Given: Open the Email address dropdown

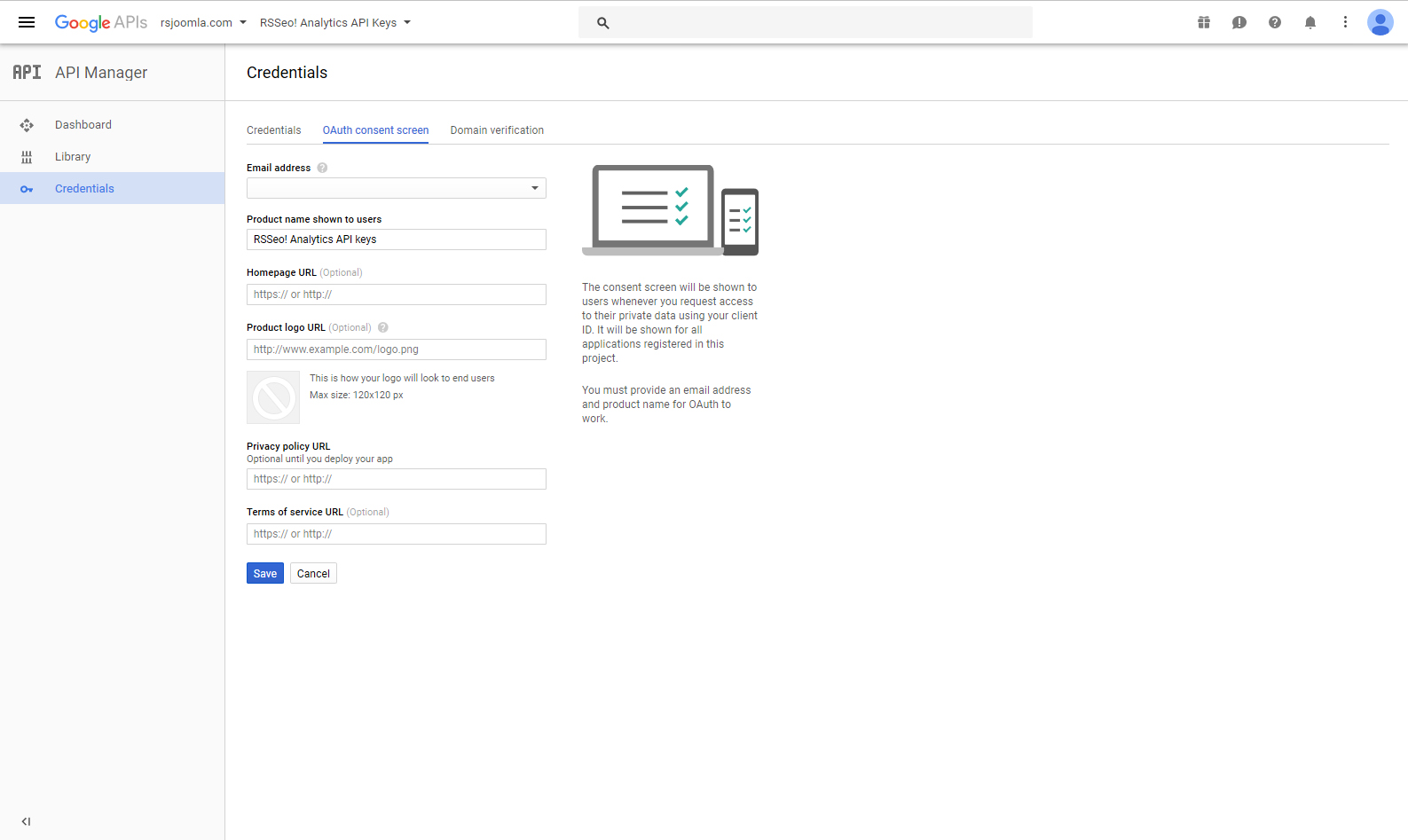Looking at the screenshot, I should click(x=397, y=188).
